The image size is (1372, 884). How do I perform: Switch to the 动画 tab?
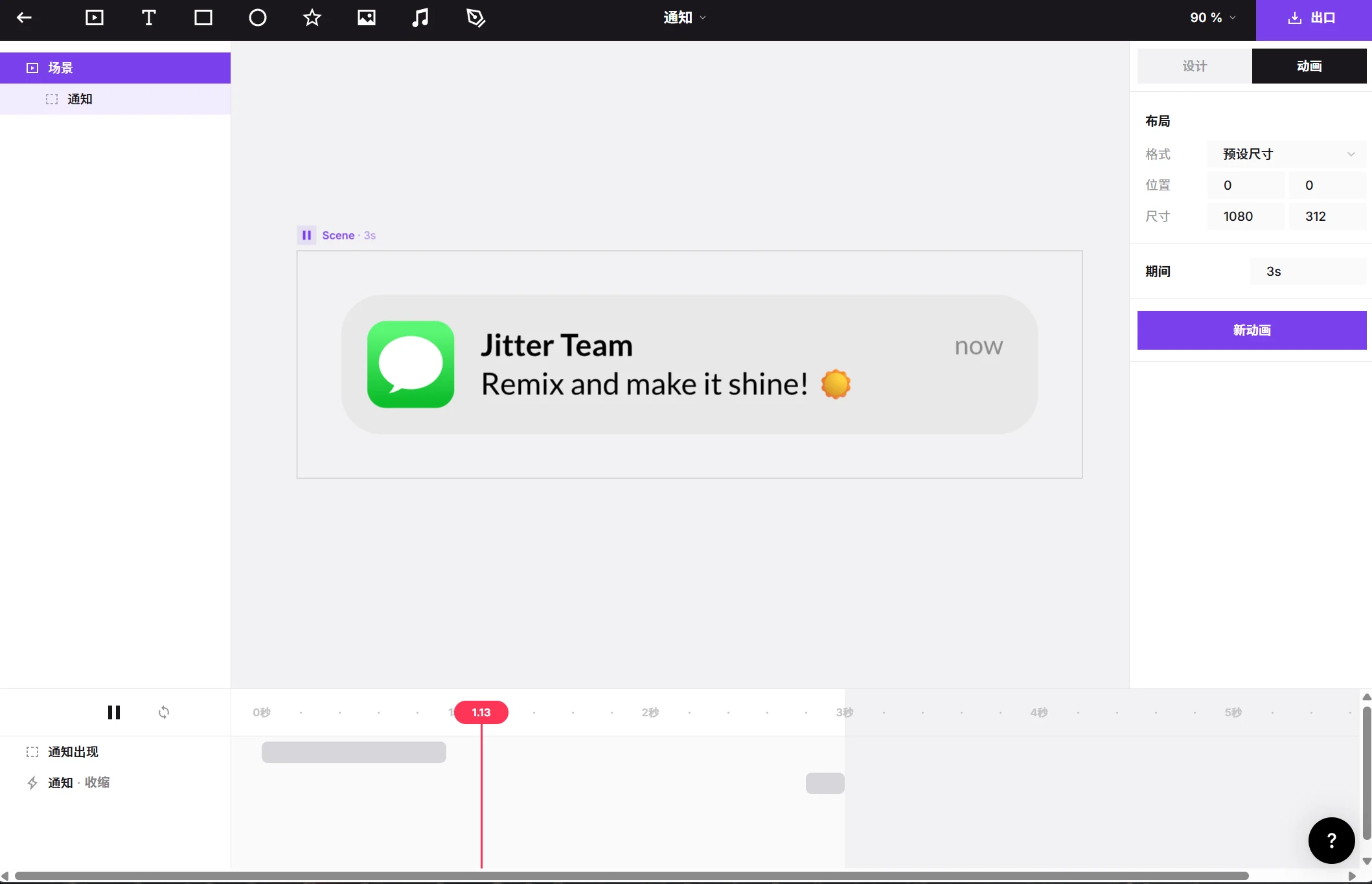pos(1309,65)
